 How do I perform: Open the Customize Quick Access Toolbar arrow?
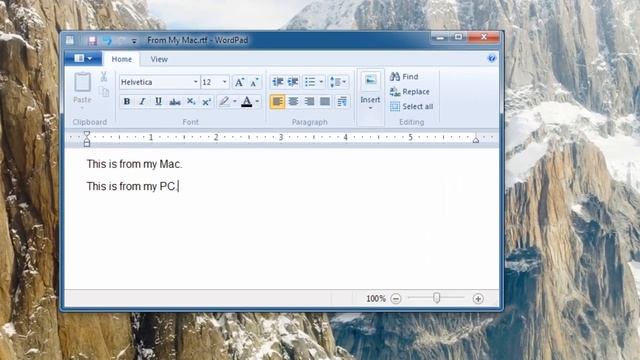coord(134,41)
